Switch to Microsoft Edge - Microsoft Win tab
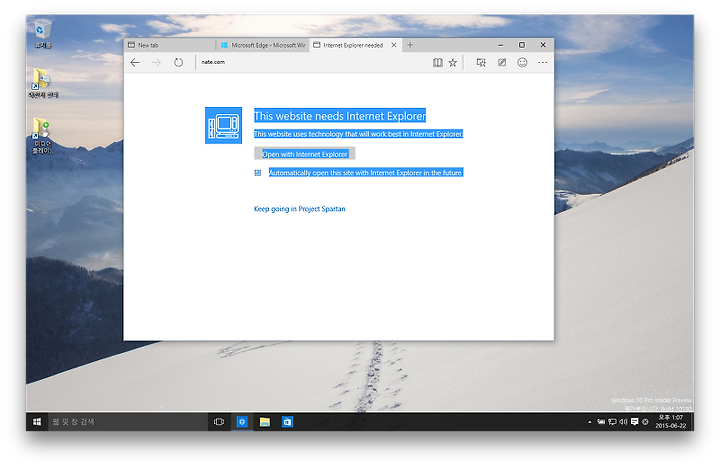The width and height of the screenshot is (720, 468). (x=263, y=45)
